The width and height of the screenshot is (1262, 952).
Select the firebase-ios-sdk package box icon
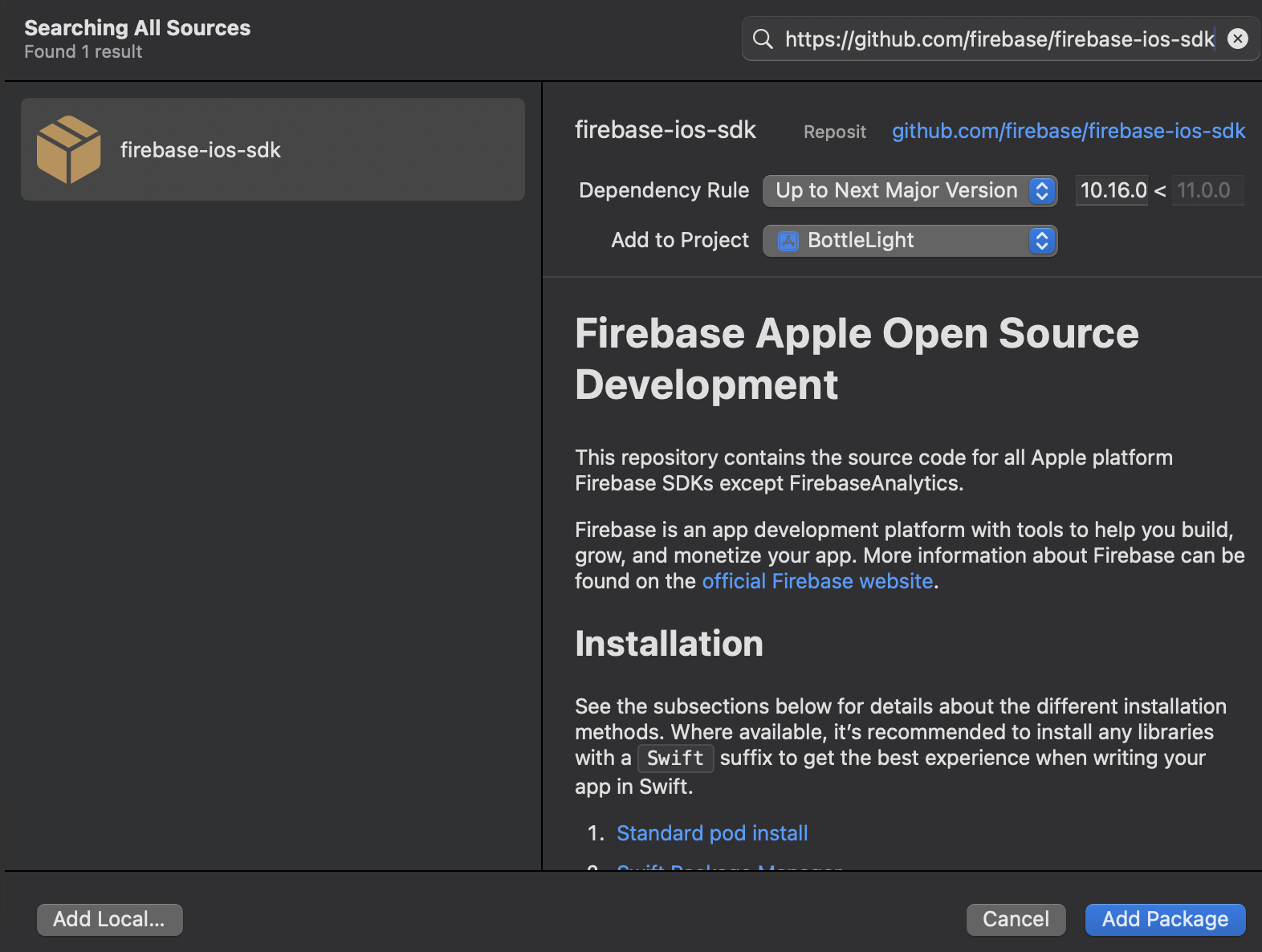click(x=69, y=149)
